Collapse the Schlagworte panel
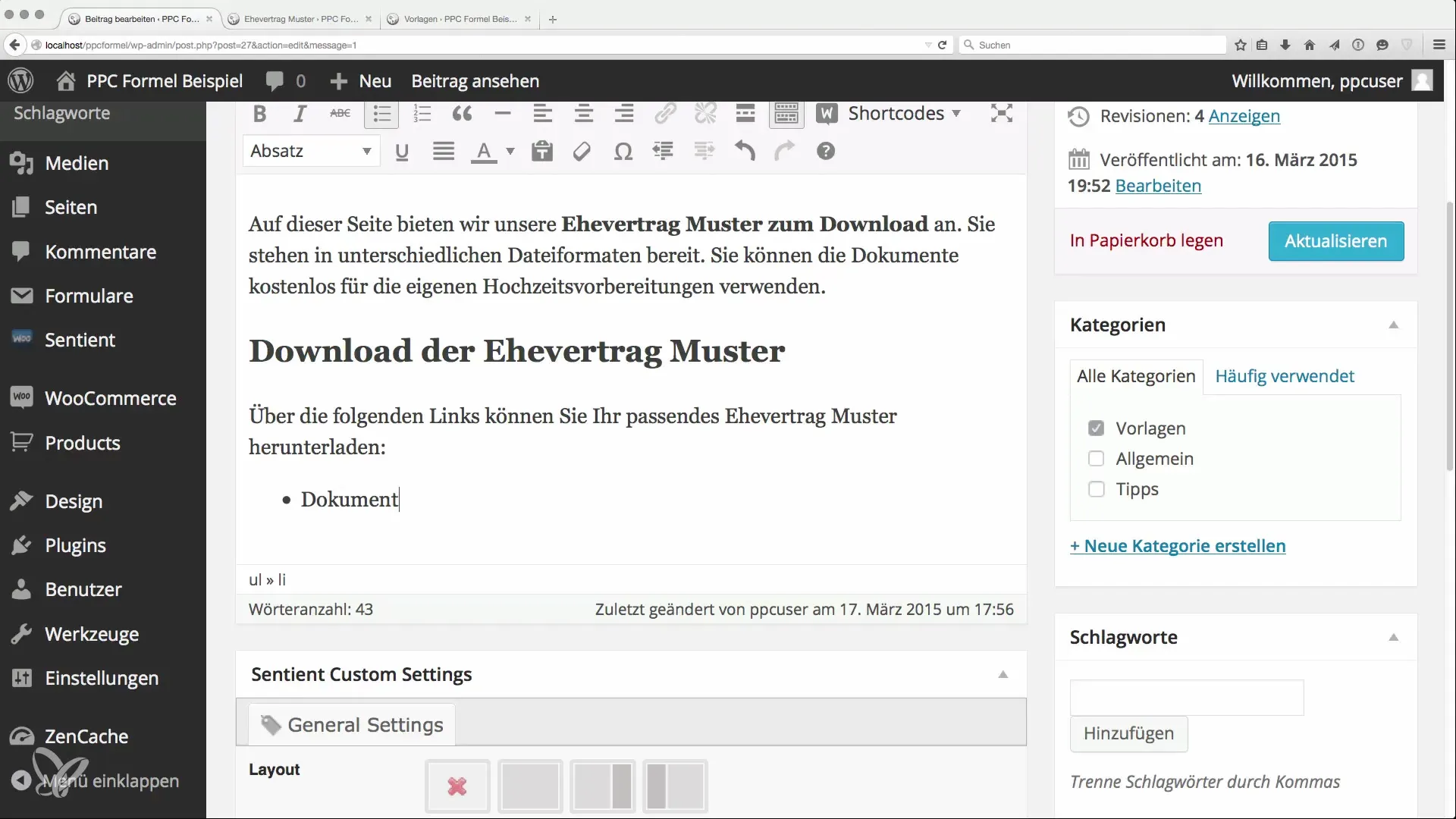 1393,637
